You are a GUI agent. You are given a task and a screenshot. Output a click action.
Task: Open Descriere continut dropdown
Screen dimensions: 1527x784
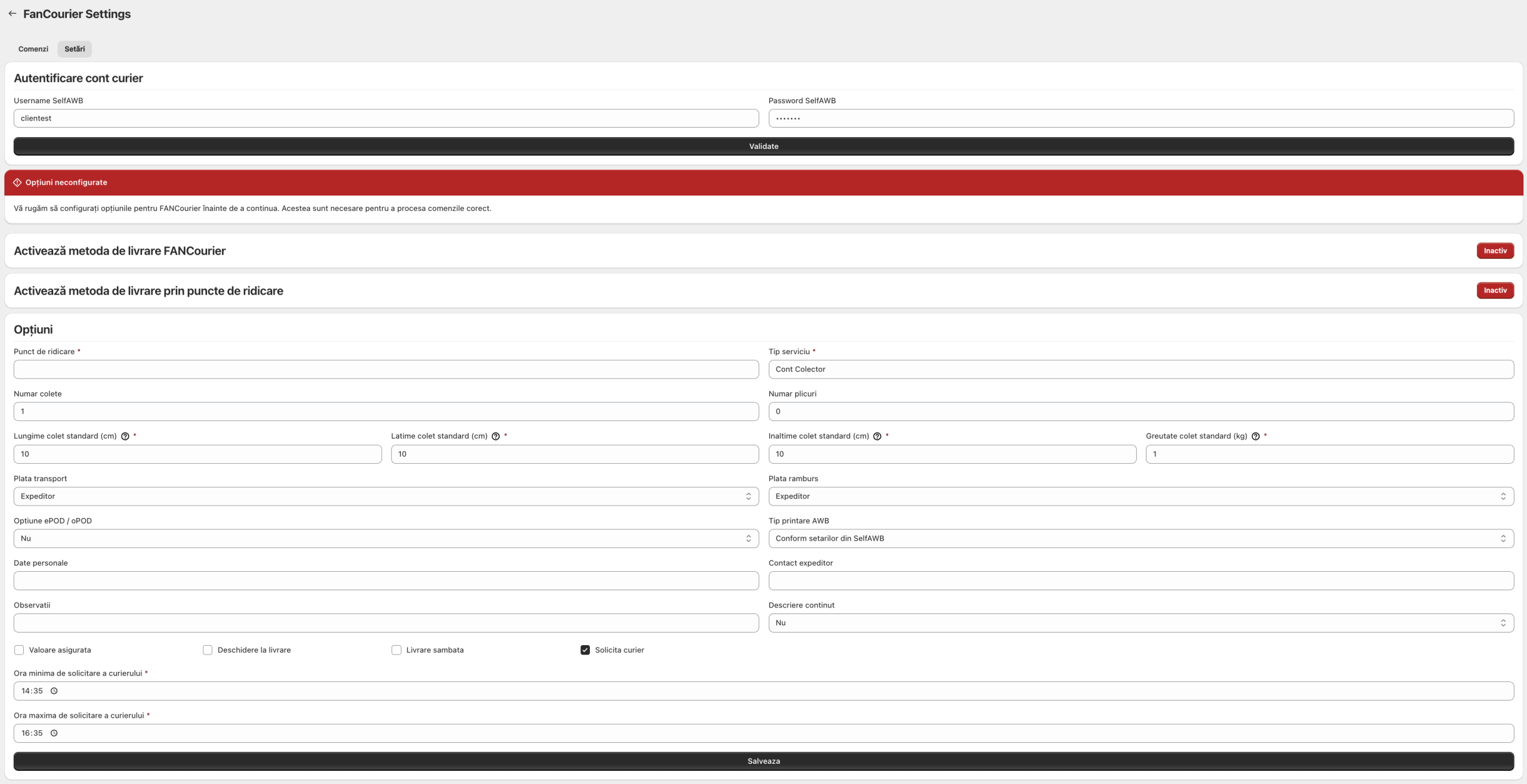(1140, 623)
